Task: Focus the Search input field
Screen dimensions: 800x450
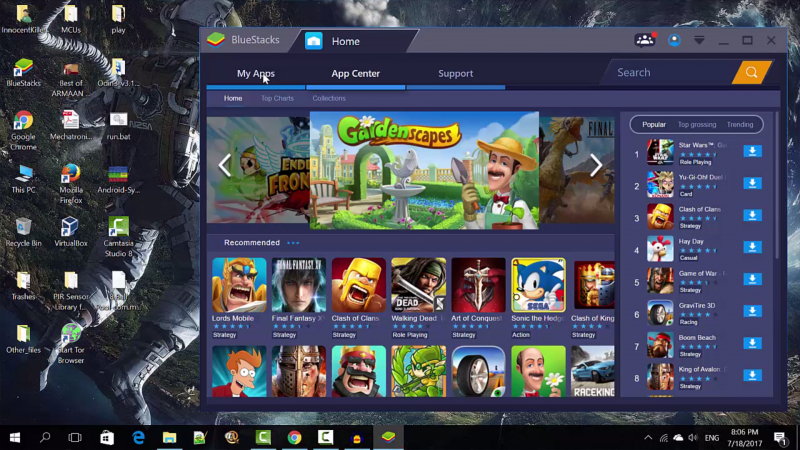Action: 671,72
